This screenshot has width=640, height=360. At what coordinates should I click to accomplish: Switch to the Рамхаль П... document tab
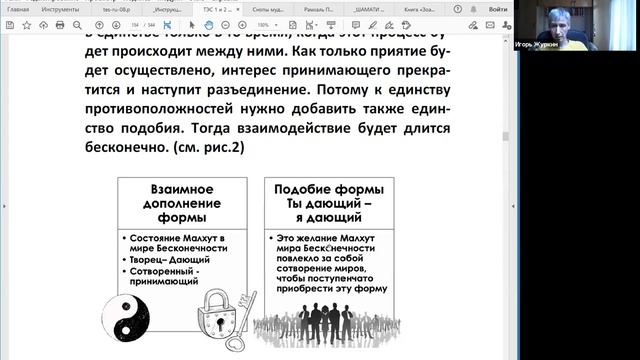pos(318,9)
